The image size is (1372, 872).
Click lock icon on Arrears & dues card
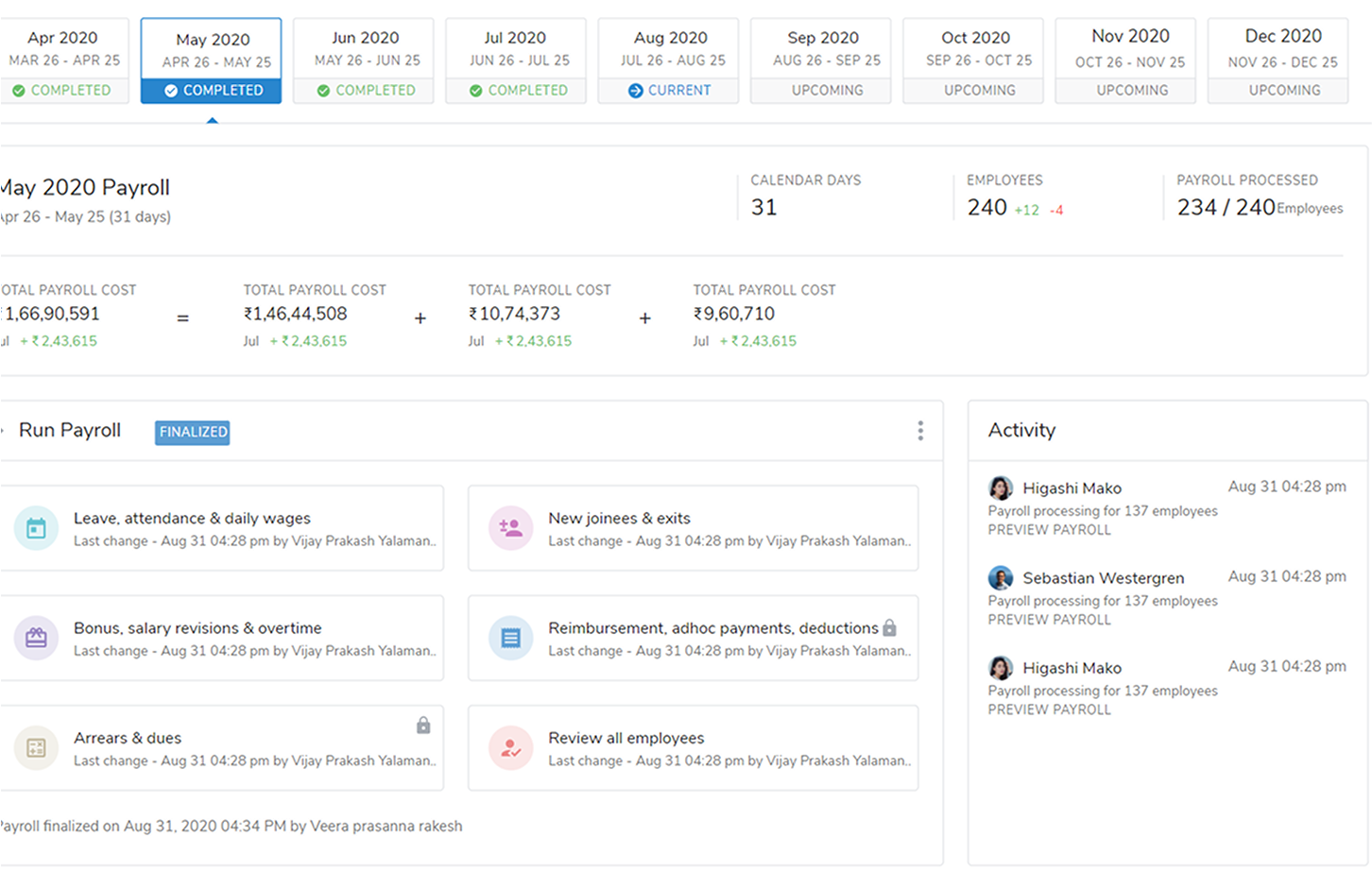click(423, 725)
